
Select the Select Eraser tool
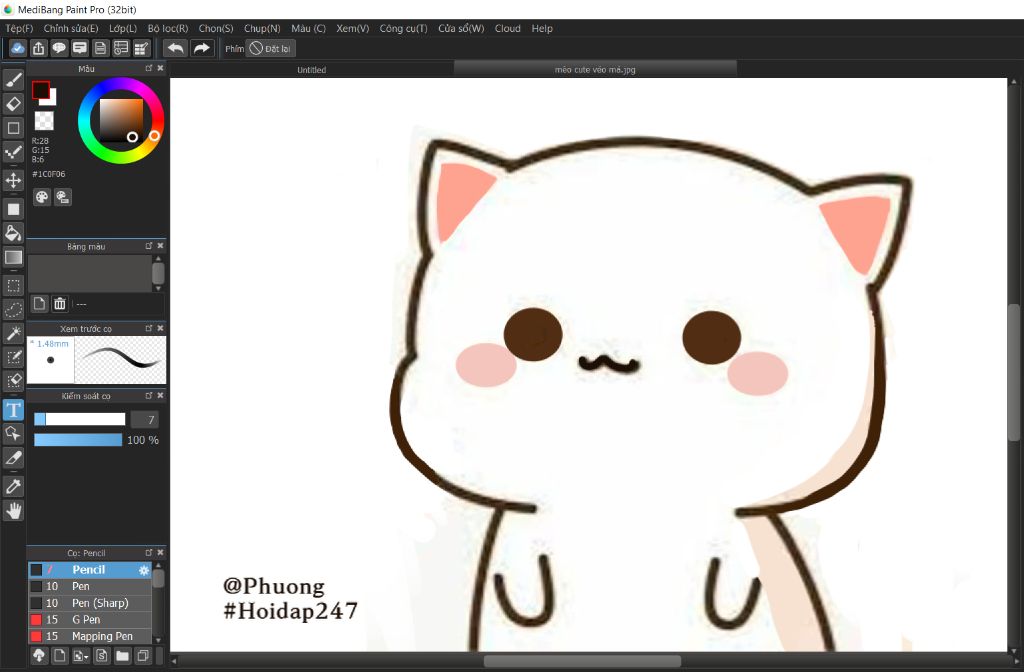[13, 381]
